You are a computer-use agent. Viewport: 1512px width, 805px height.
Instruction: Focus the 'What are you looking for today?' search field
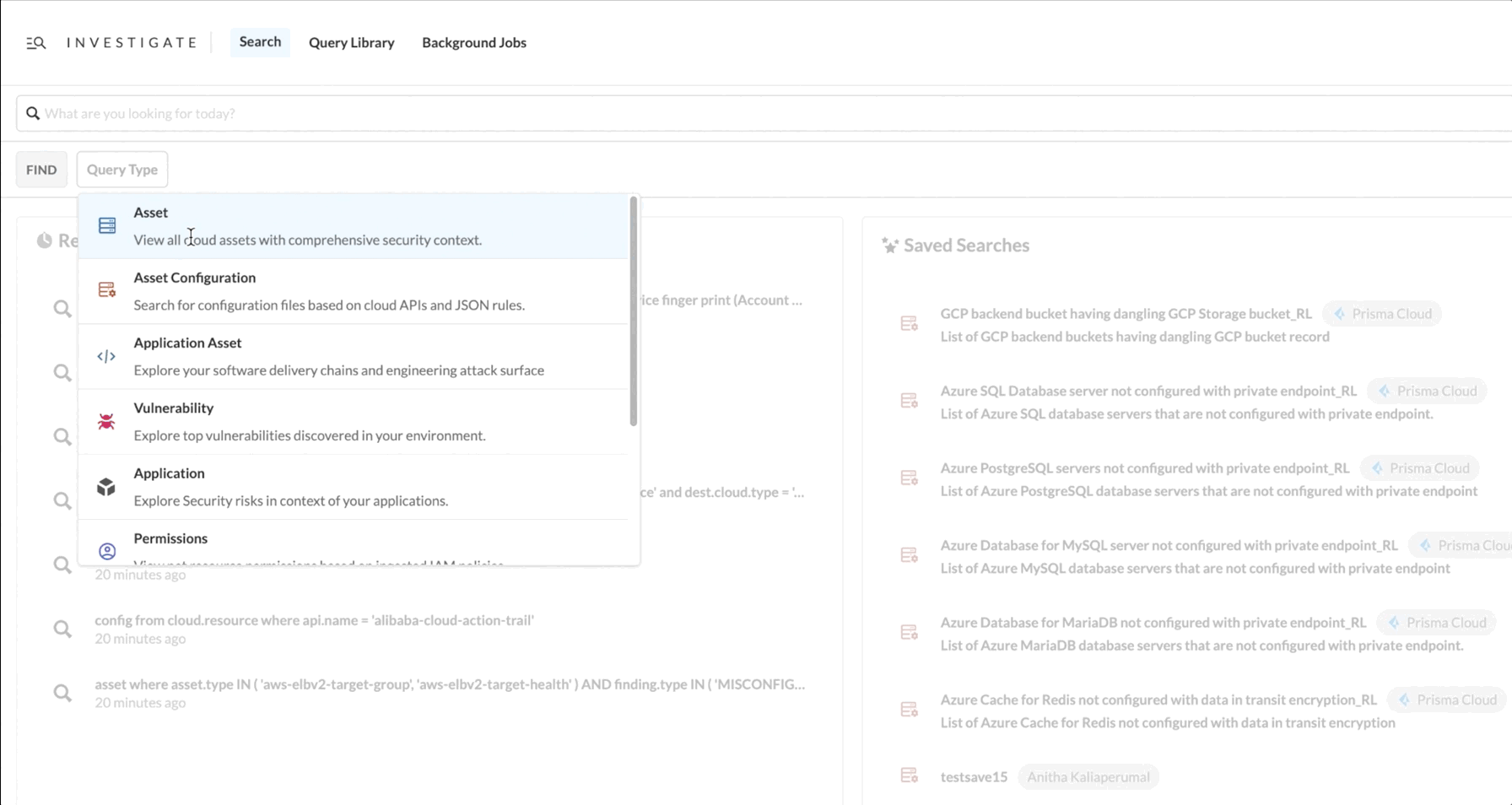764,113
